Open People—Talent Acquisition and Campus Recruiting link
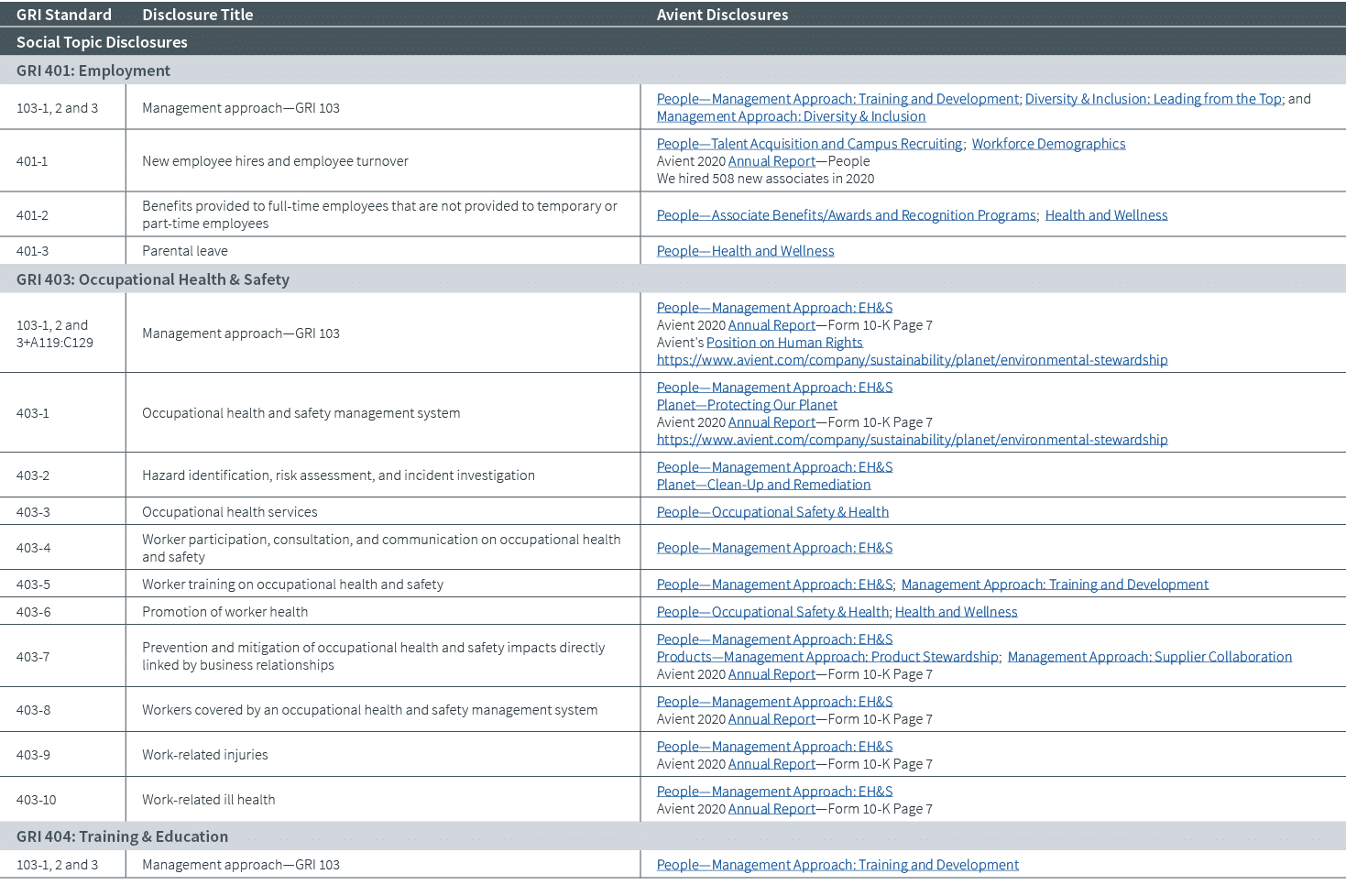The height and width of the screenshot is (896, 1346). pos(809,144)
